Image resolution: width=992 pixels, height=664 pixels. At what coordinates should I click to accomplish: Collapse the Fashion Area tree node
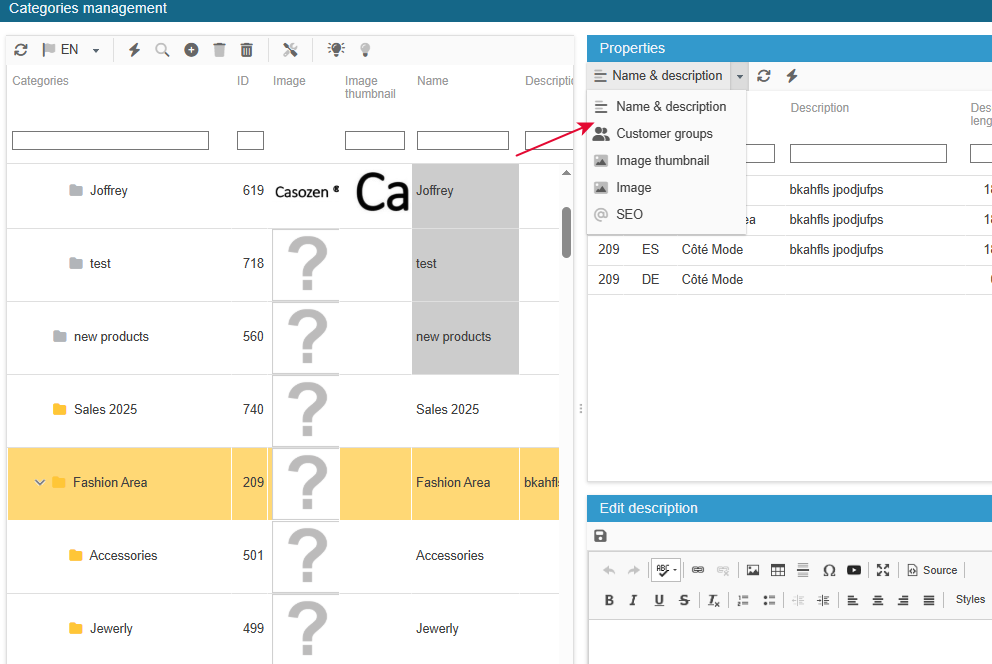coord(40,483)
